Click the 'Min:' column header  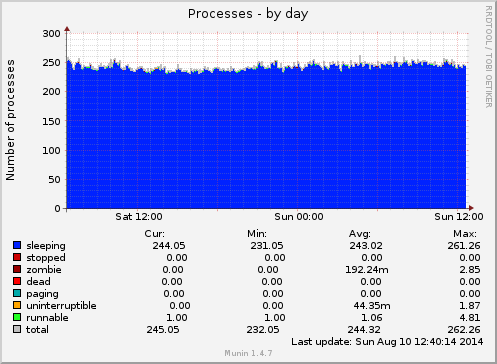pyautogui.click(x=257, y=234)
